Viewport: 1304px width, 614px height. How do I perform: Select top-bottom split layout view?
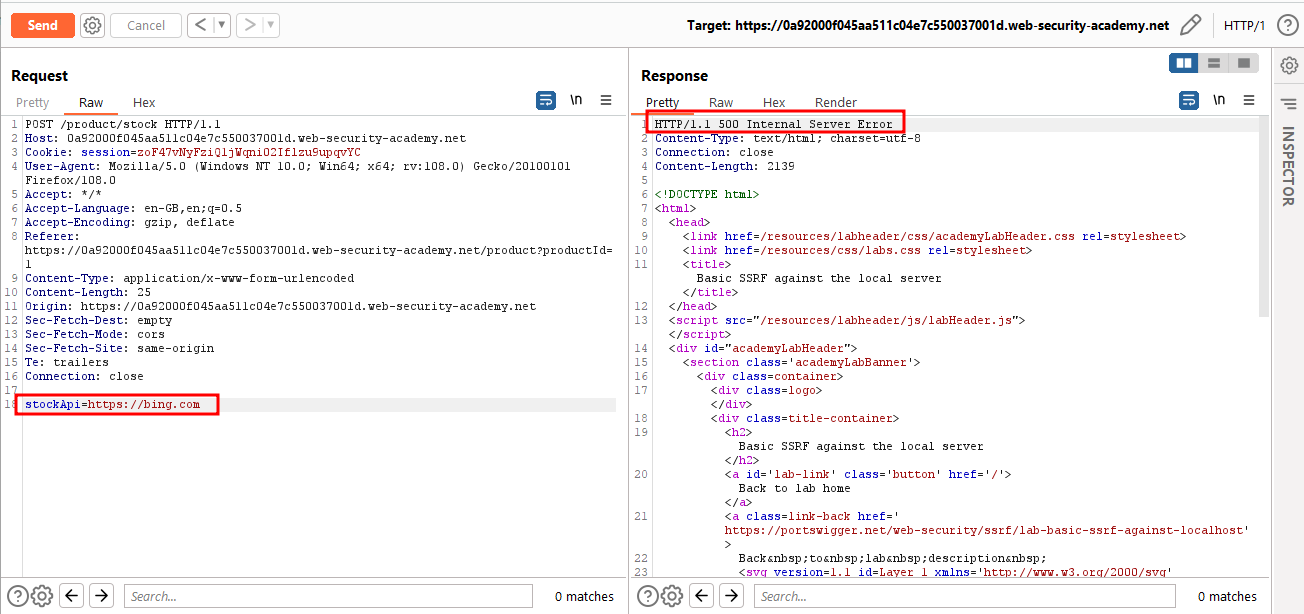[1214, 63]
